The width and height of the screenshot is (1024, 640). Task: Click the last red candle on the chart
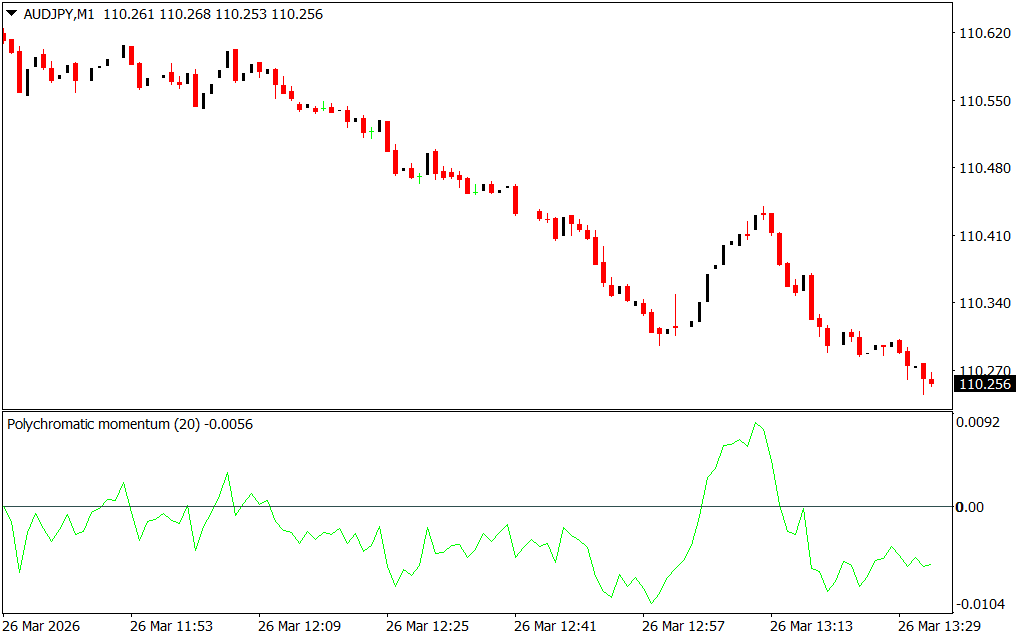click(931, 380)
